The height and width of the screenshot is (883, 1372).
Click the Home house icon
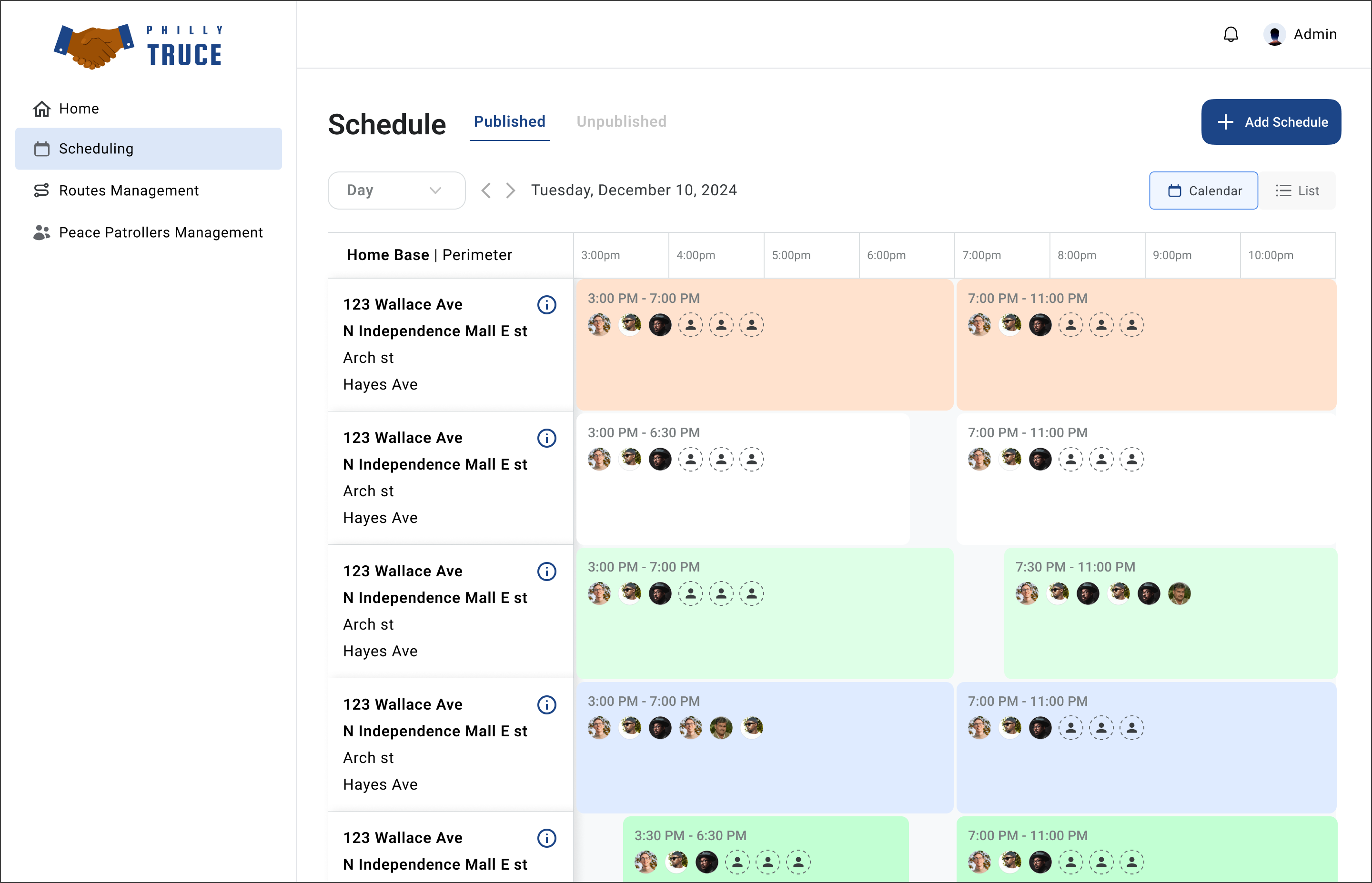41,109
